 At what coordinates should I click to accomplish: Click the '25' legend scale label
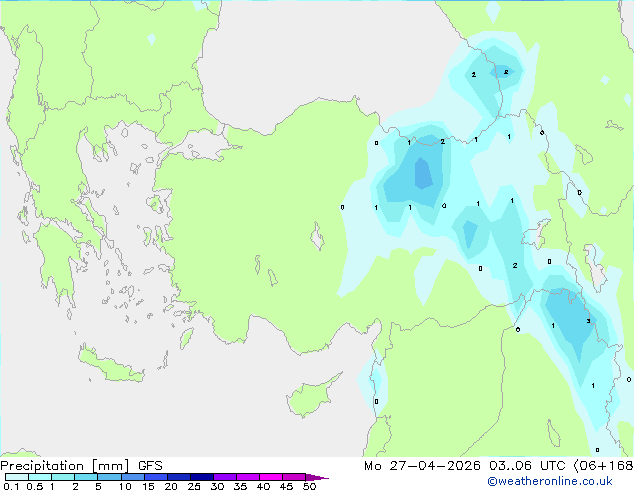[194, 486]
